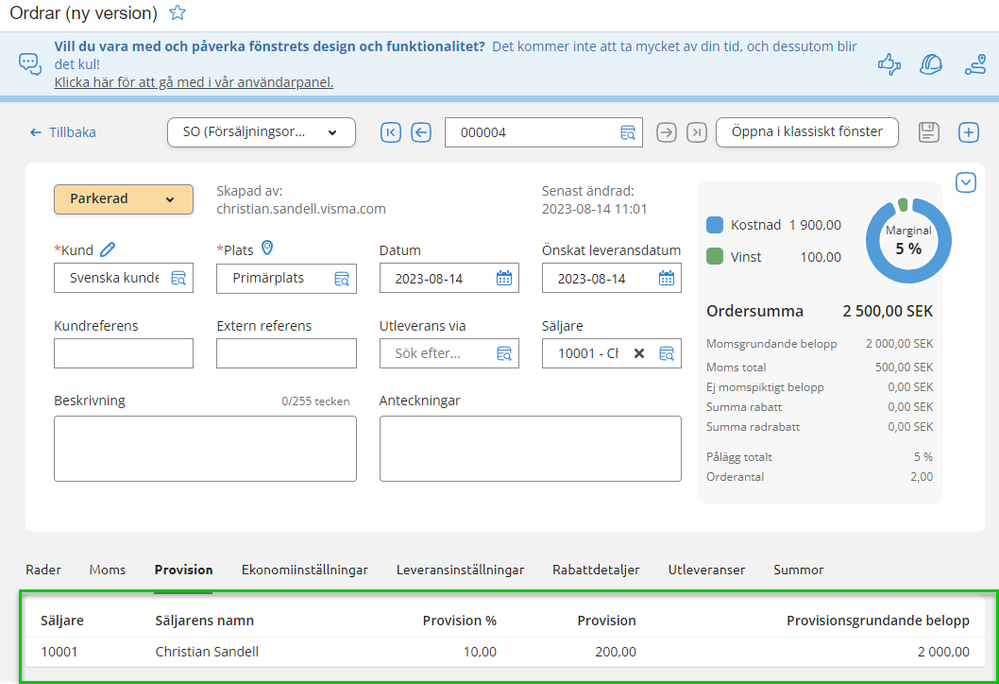The image size is (999, 684).
Task: Click the thumbs up feedback icon
Action: coord(889,64)
